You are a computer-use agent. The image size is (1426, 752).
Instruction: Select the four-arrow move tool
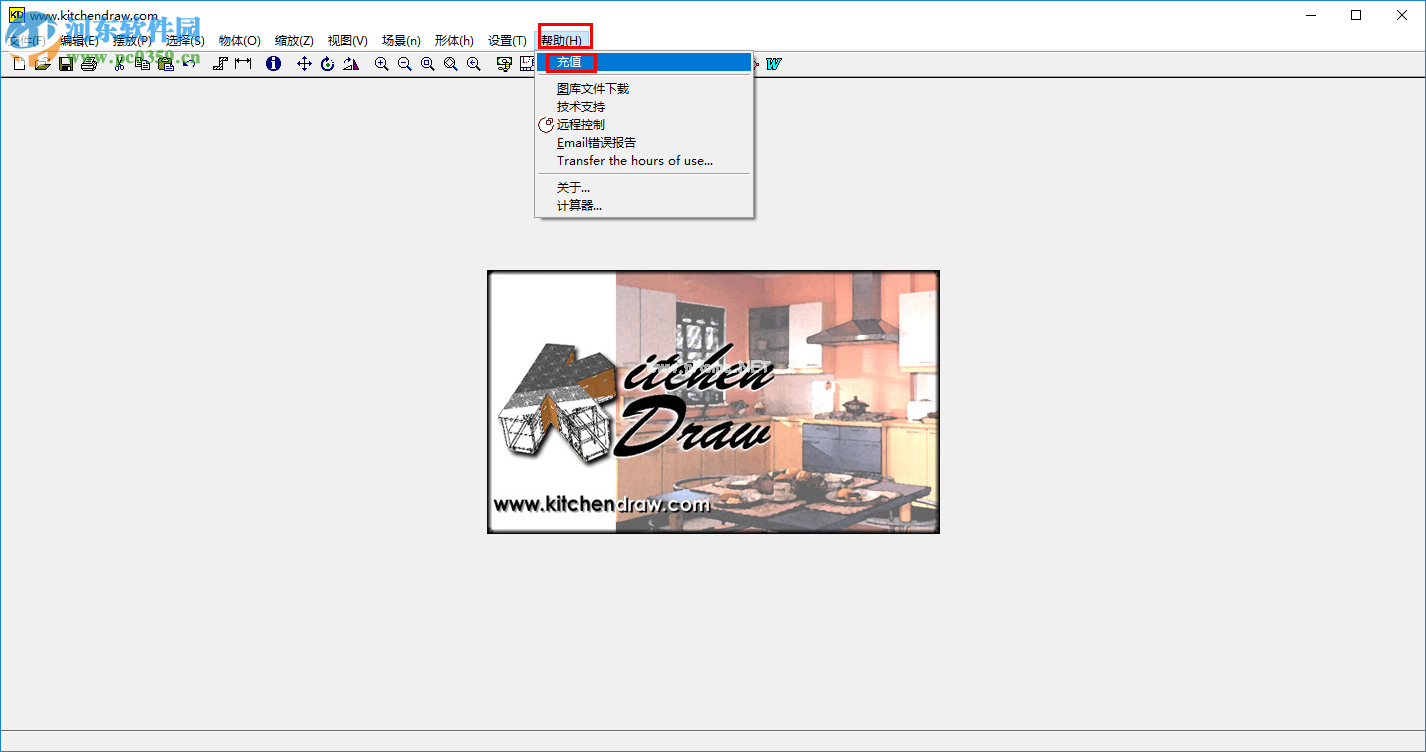pos(304,64)
